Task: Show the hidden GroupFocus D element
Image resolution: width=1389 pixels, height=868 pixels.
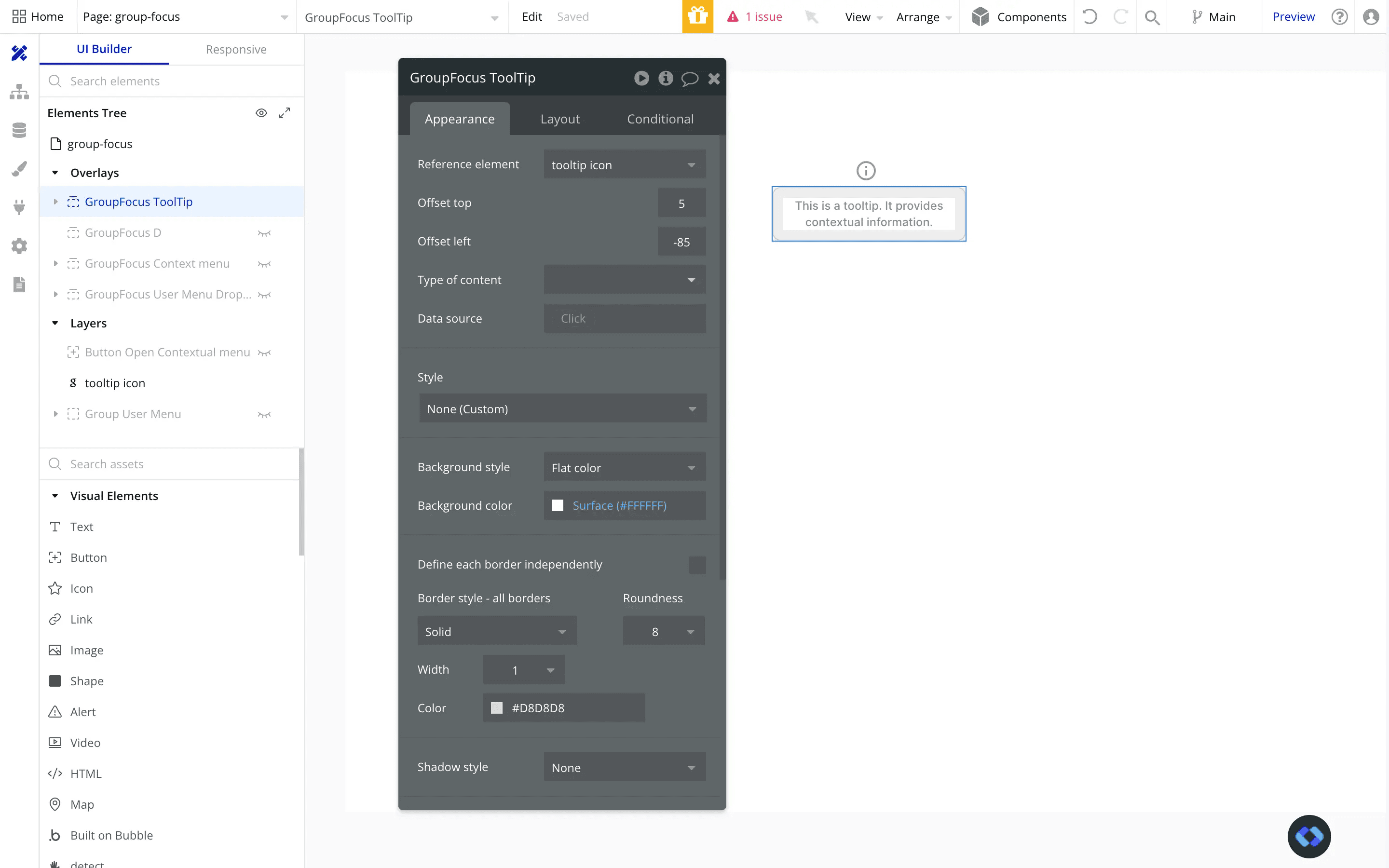Action: (264, 233)
